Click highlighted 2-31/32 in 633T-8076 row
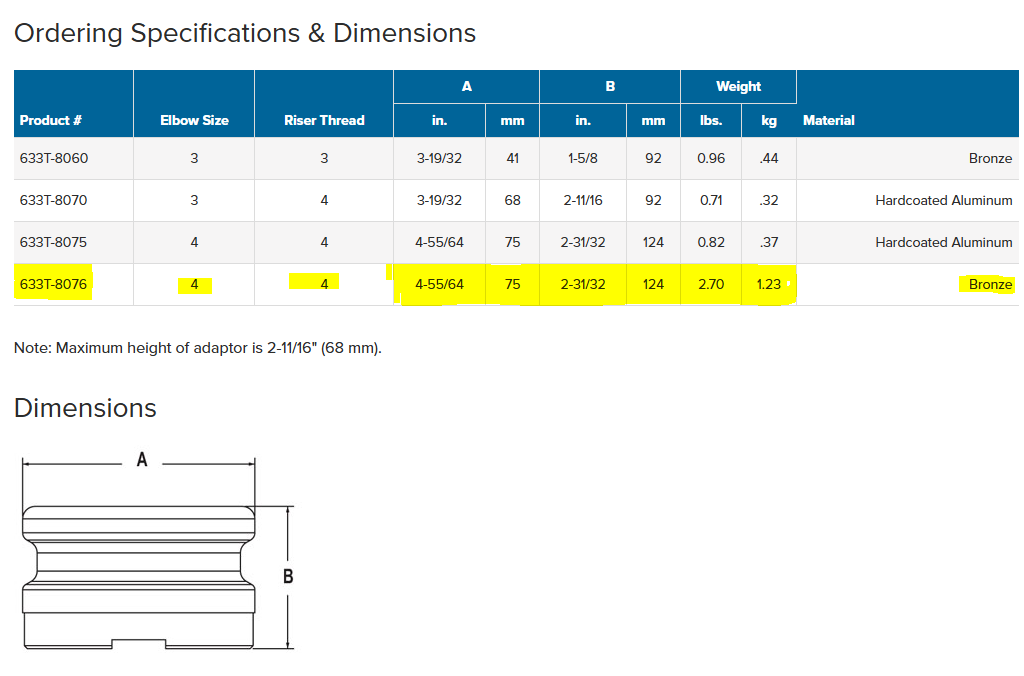The image size is (1024, 676). [x=583, y=284]
